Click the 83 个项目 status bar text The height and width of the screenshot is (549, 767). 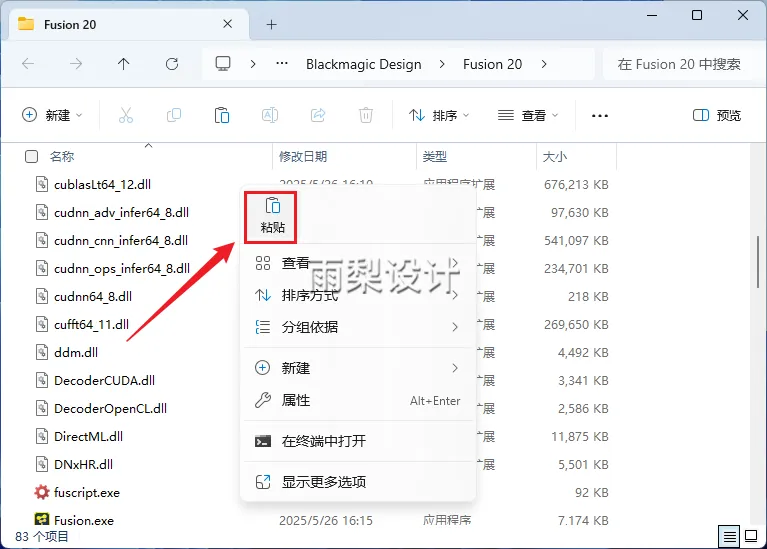point(42,536)
